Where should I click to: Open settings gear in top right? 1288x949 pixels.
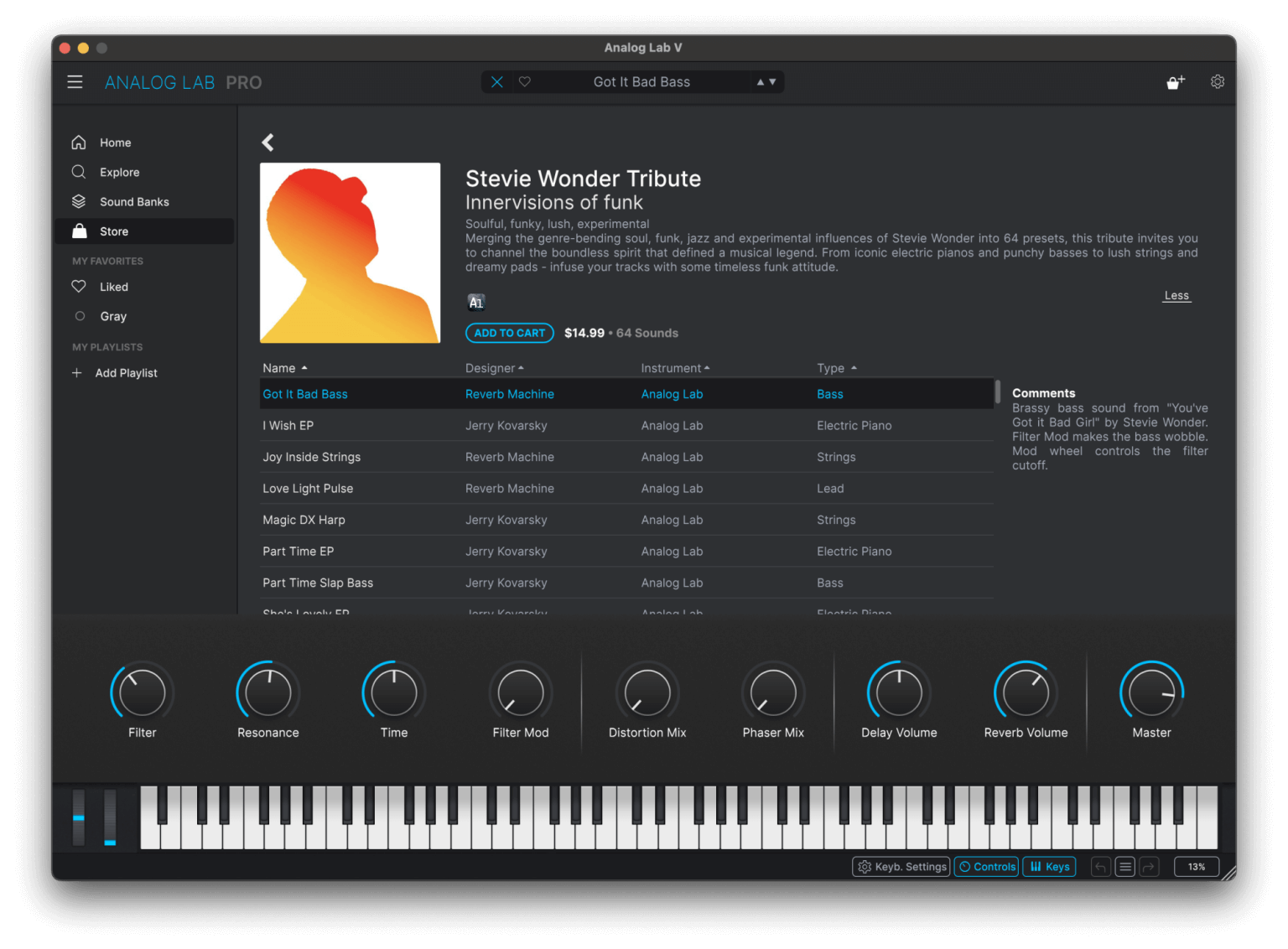click(1218, 82)
